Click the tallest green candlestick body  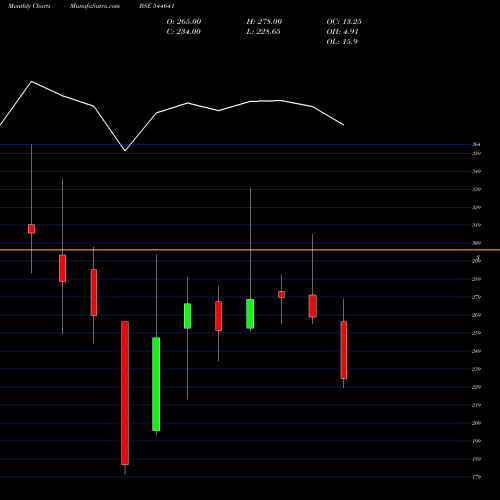point(156,384)
